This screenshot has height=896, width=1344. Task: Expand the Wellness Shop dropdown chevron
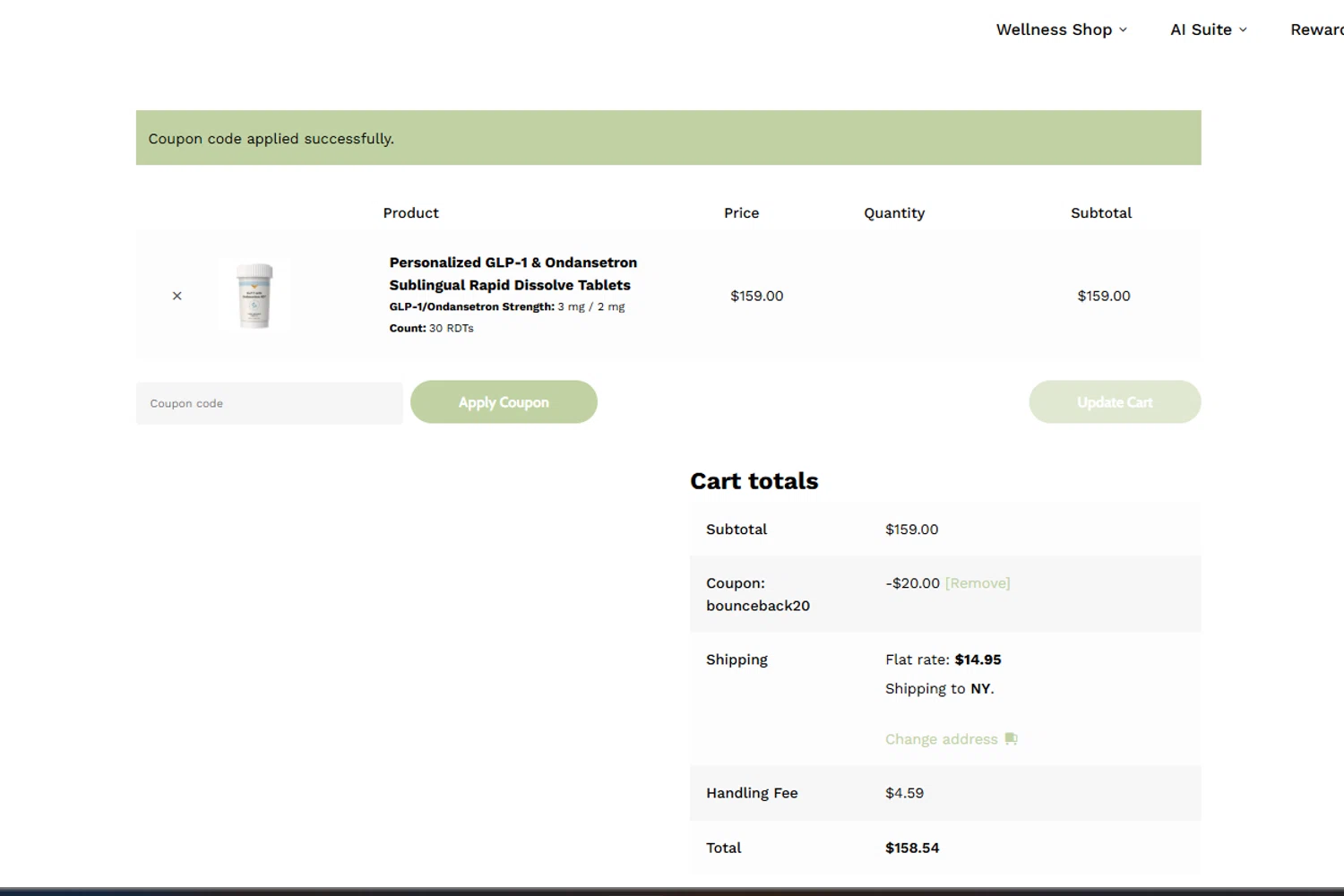[x=1123, y=30]
